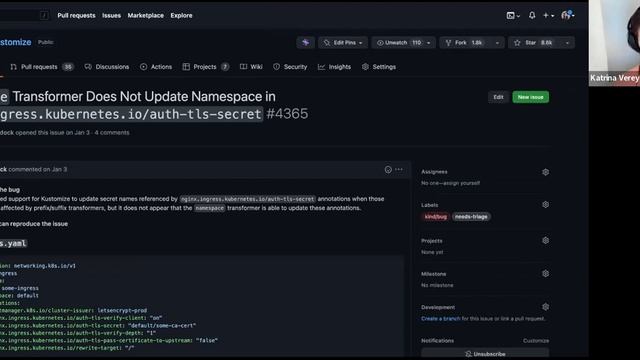Click the sparkle icon button beside Edit Pins
Image resolution: width=640 pixels, height=360 pixels.
point(306,42)
